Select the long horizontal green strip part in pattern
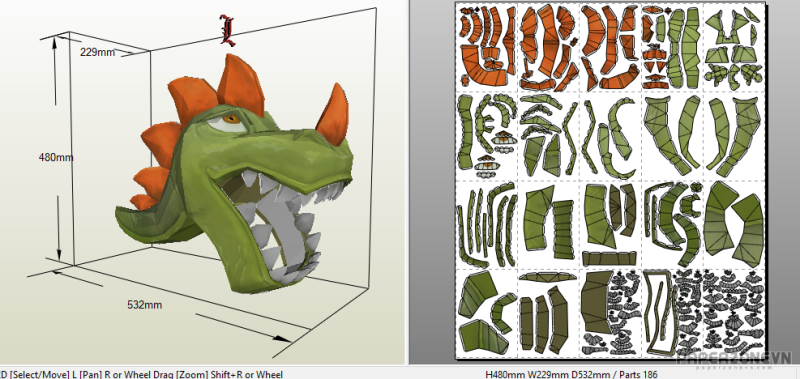800x379 pixels. (609, 259)
